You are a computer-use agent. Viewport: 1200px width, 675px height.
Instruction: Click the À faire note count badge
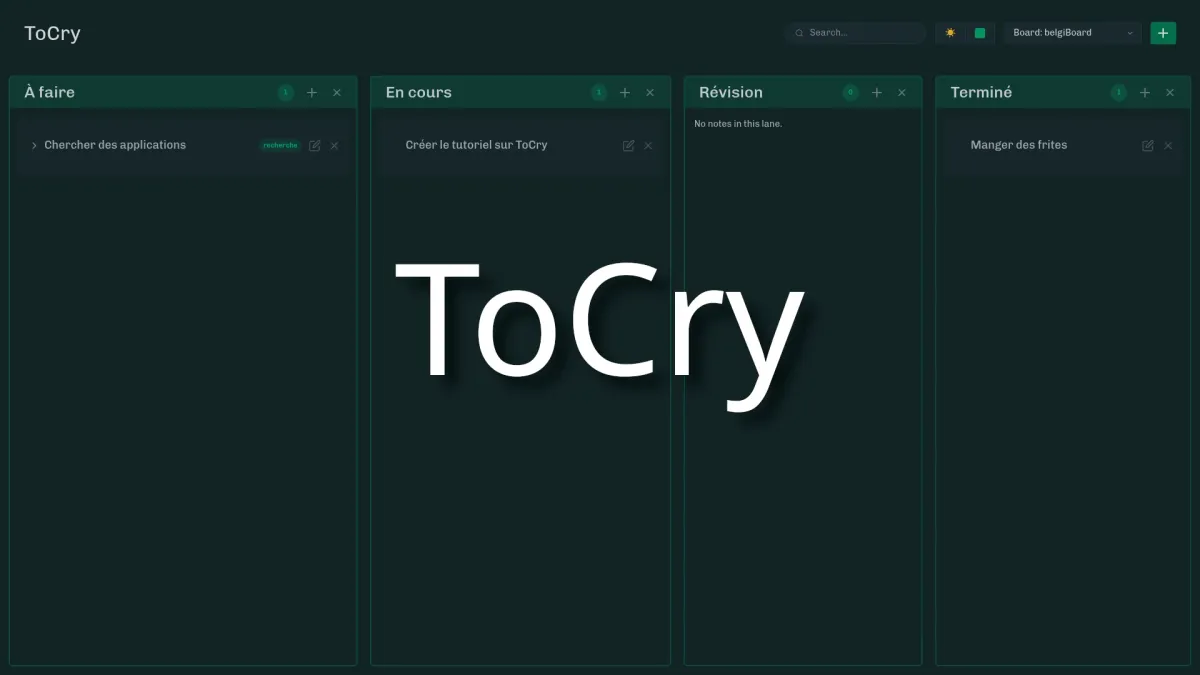point(286,93)
